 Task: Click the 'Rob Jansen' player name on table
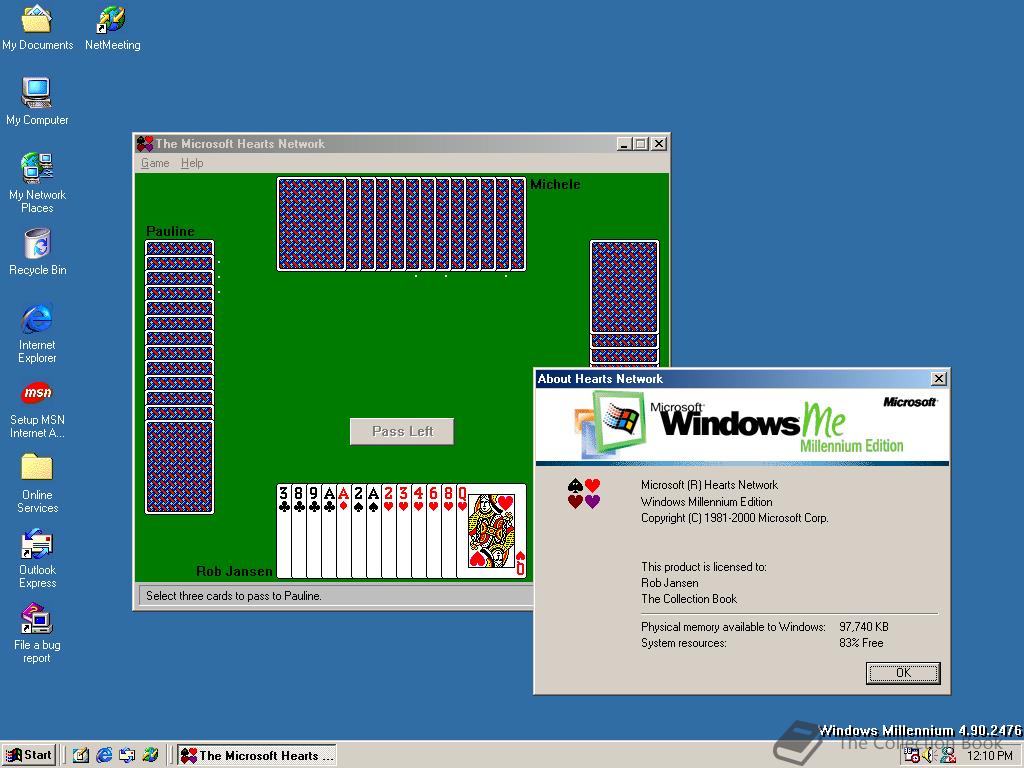234,571
